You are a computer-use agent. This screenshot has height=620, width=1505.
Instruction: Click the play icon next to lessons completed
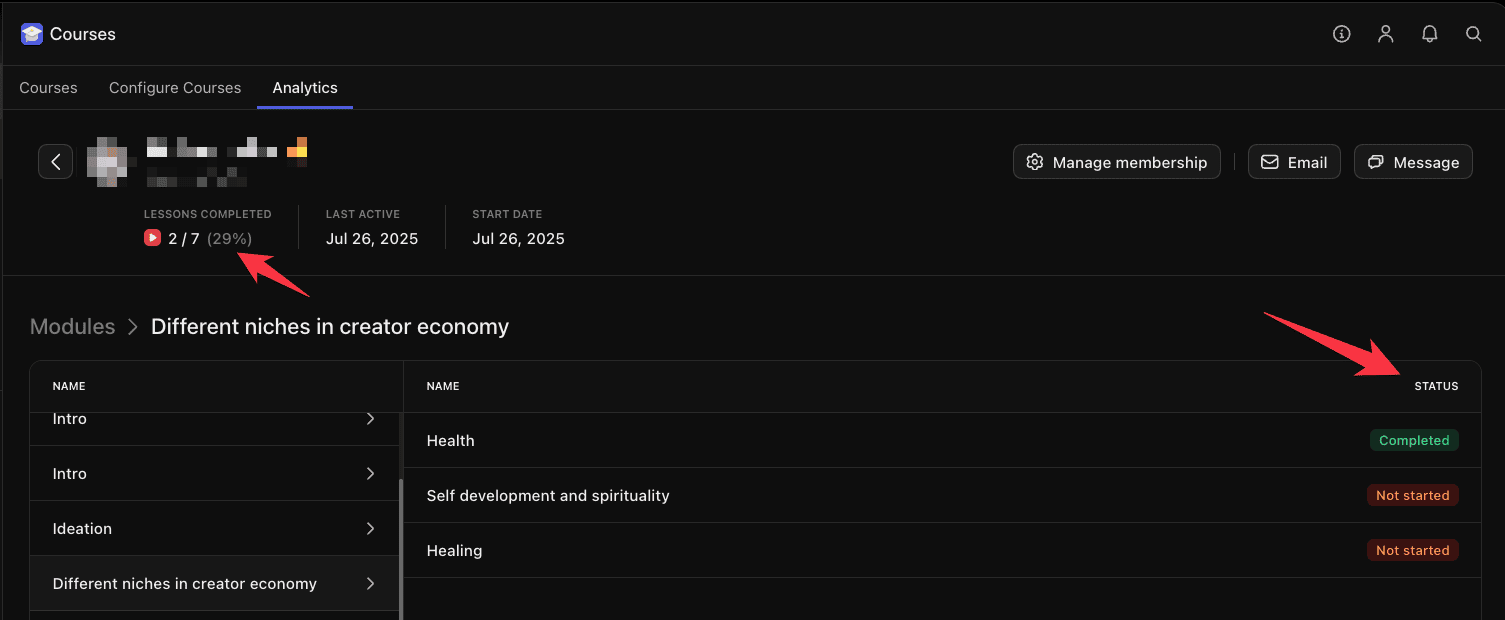coord(152,238)
